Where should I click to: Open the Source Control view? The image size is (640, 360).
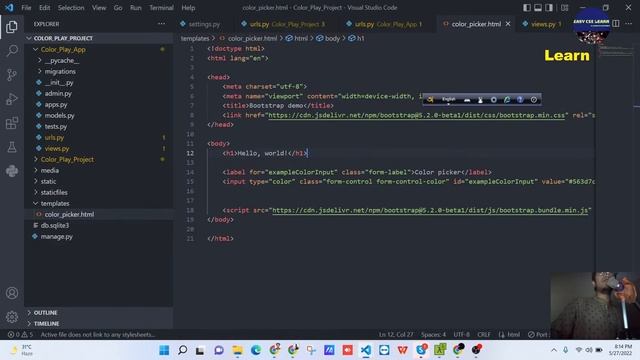[12, 75]
